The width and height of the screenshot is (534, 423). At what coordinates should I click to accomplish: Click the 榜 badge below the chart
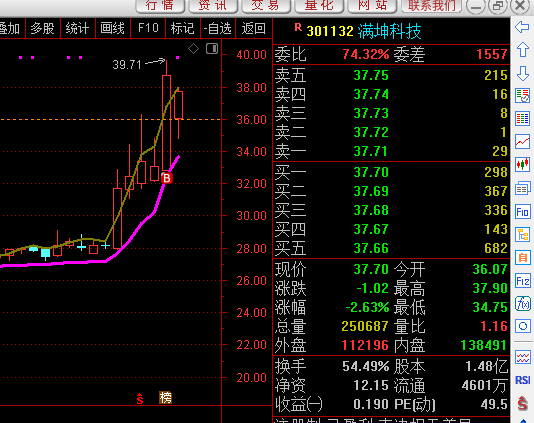coord(166,397)
